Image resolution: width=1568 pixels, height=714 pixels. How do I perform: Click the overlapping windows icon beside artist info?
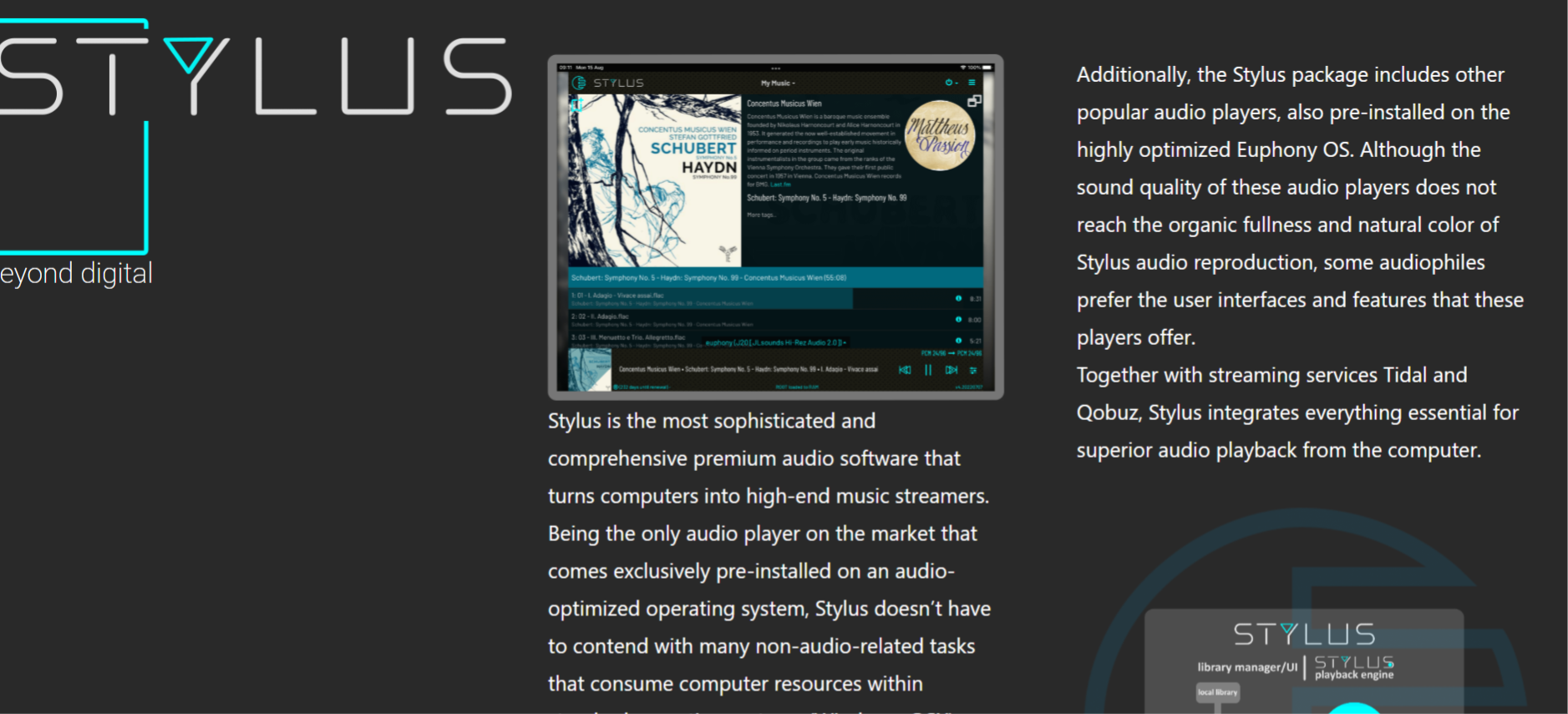[x=974, y=101]
